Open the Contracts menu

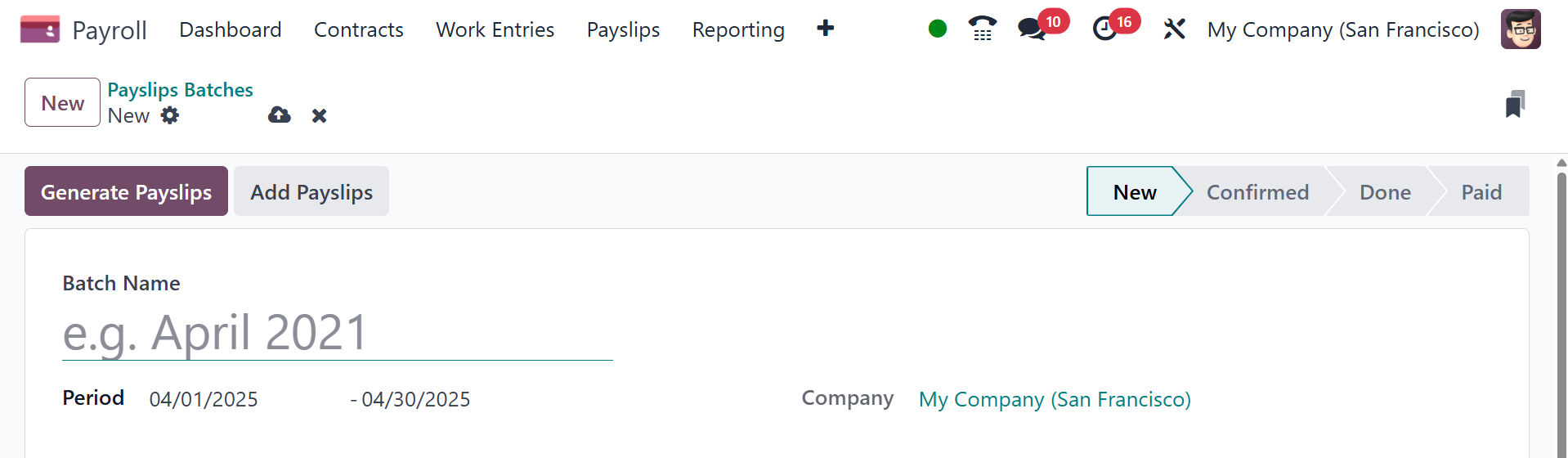[359, 30]
